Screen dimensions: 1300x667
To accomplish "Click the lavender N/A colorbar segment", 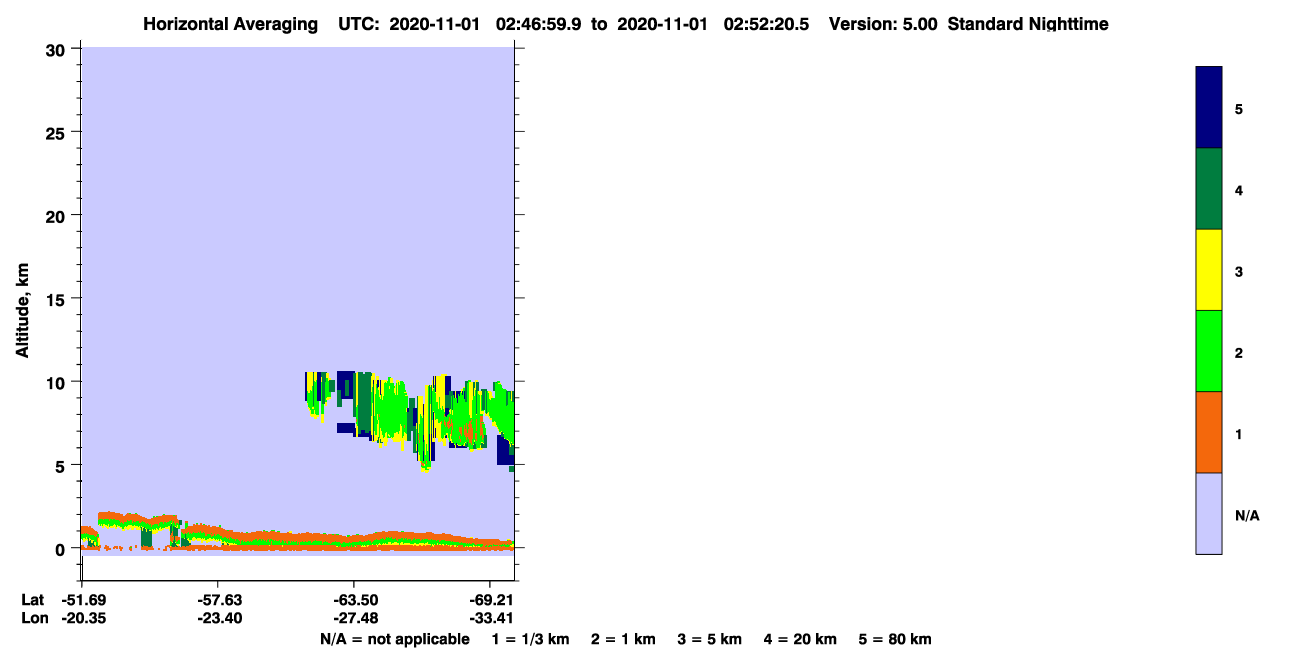I will pyautogui.click(x=1209, y=513).
